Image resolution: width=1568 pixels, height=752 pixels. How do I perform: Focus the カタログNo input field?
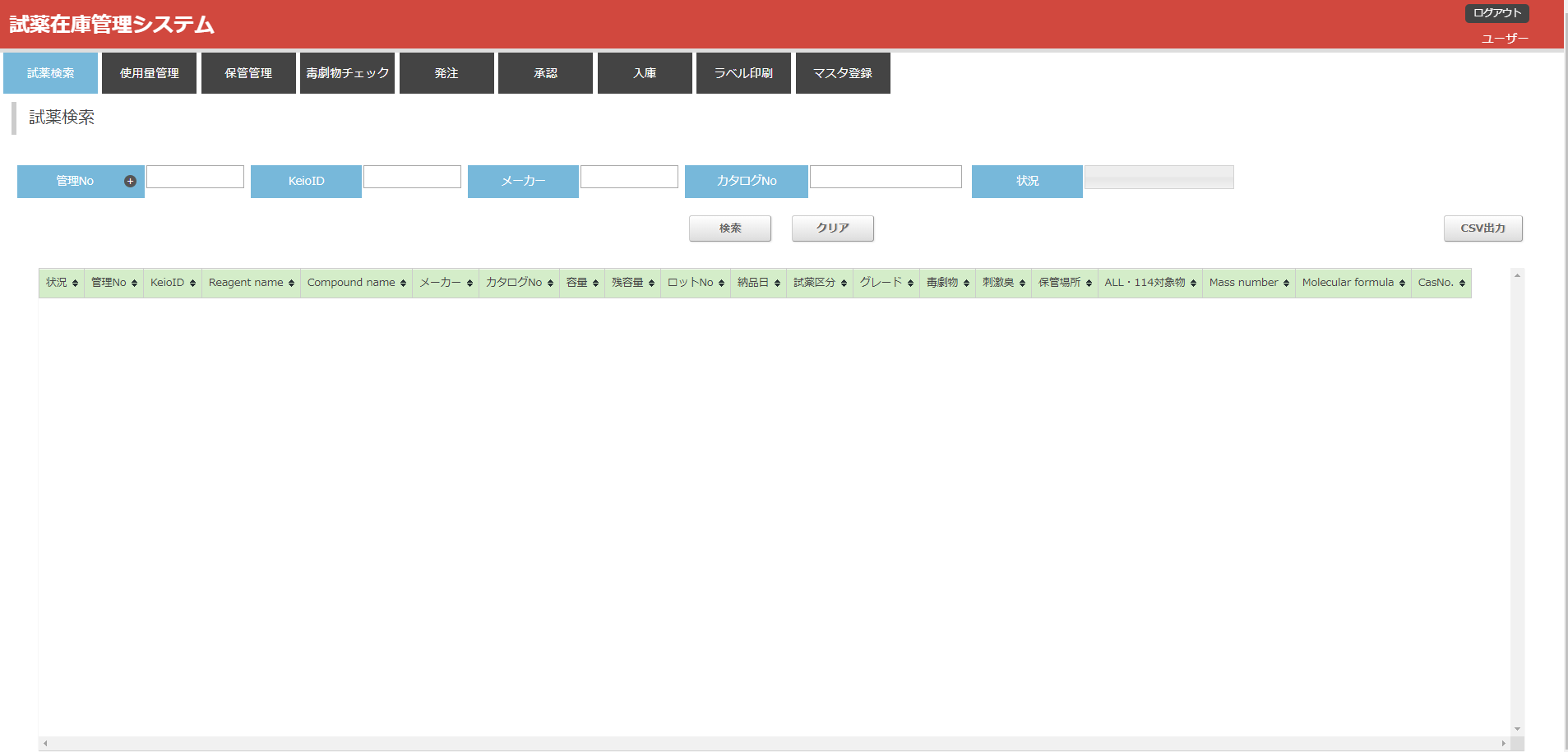[886, 177]
